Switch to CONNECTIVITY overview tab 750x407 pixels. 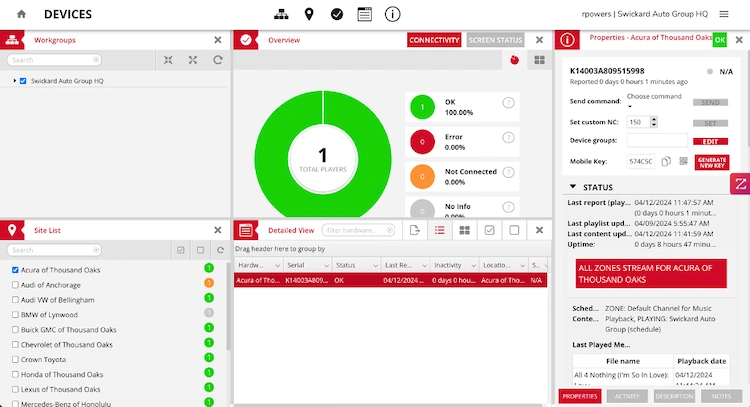tap(434, 40)
